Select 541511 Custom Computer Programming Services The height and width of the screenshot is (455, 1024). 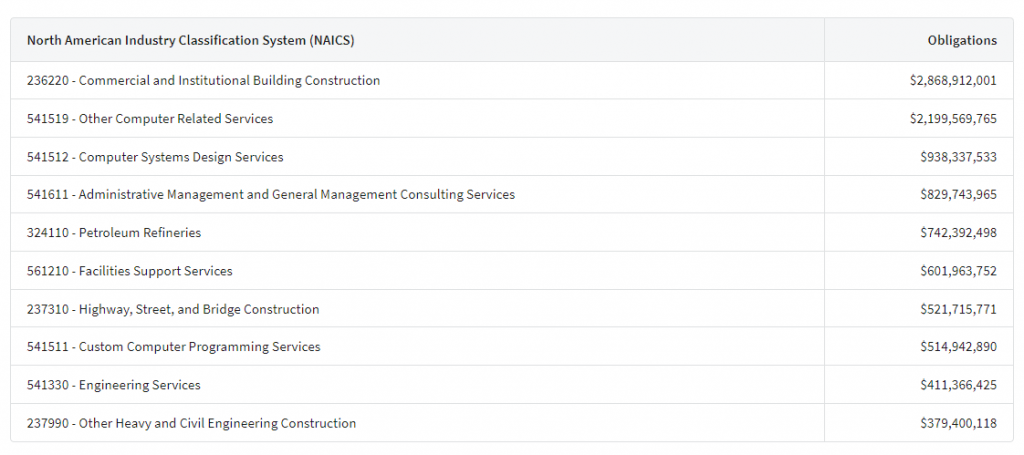174,347
